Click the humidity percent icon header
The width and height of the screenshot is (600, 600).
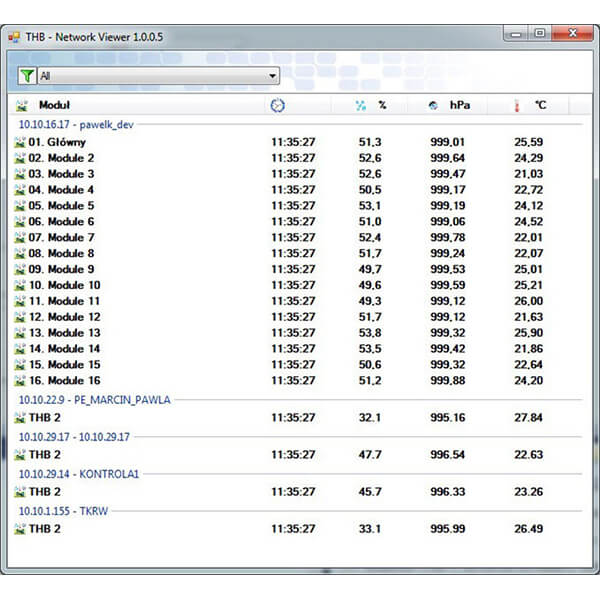[361, 105]
